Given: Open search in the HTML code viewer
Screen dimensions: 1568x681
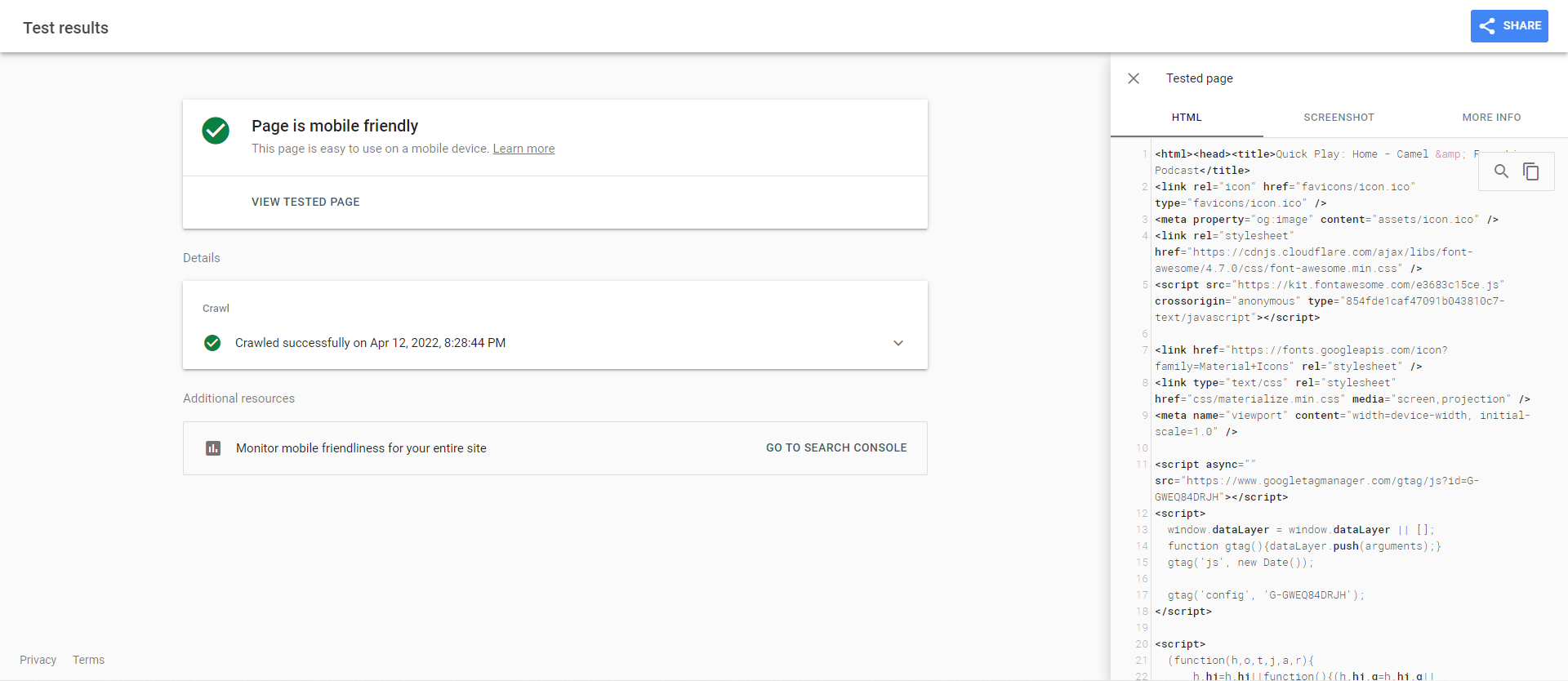Looking at the screenshot, I should (1501, 171).
